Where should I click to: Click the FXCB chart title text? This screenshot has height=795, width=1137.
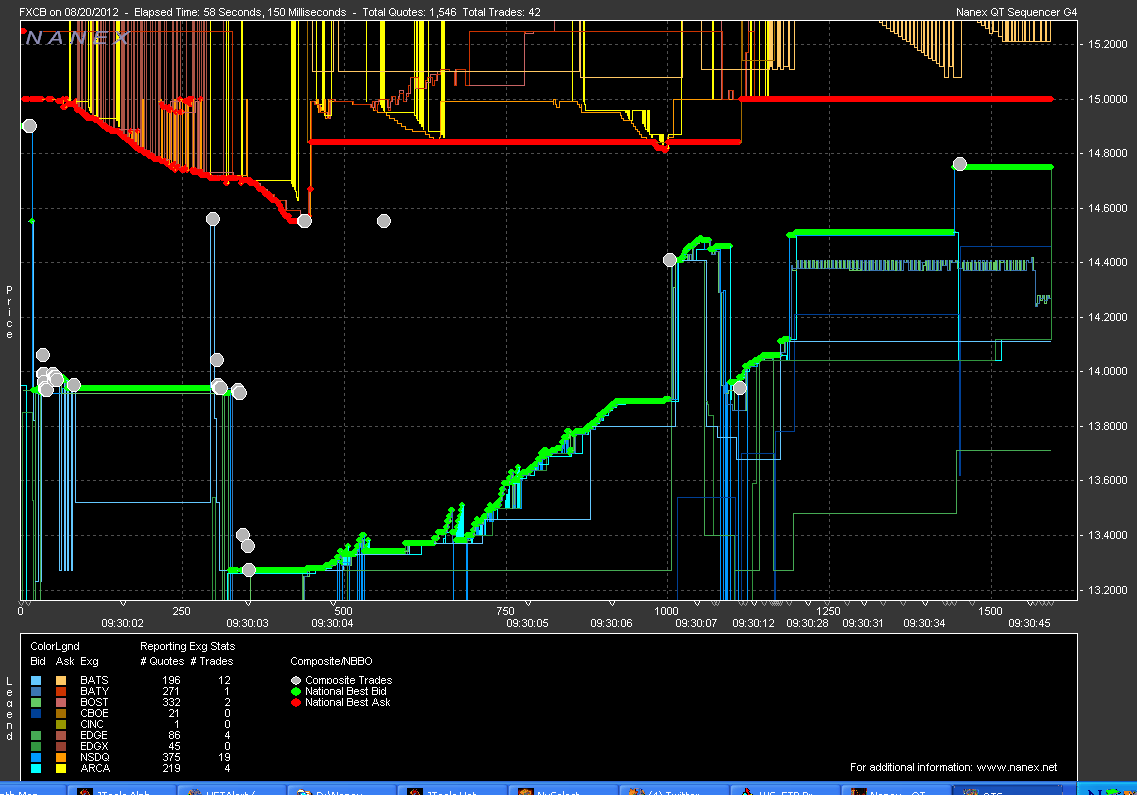(x=280, y=12)
